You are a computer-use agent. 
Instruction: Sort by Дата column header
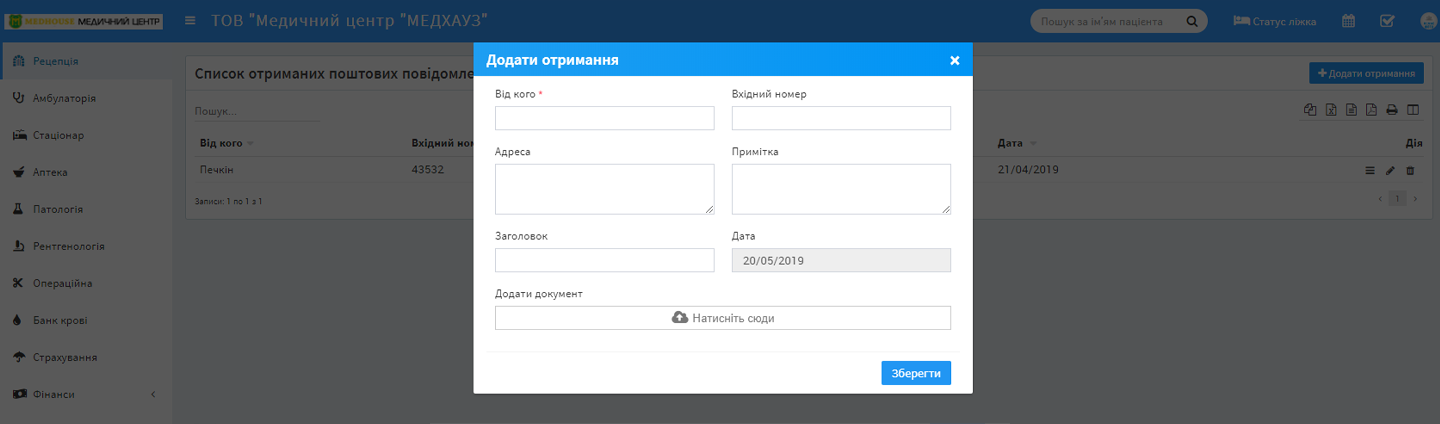point(1017,143)
